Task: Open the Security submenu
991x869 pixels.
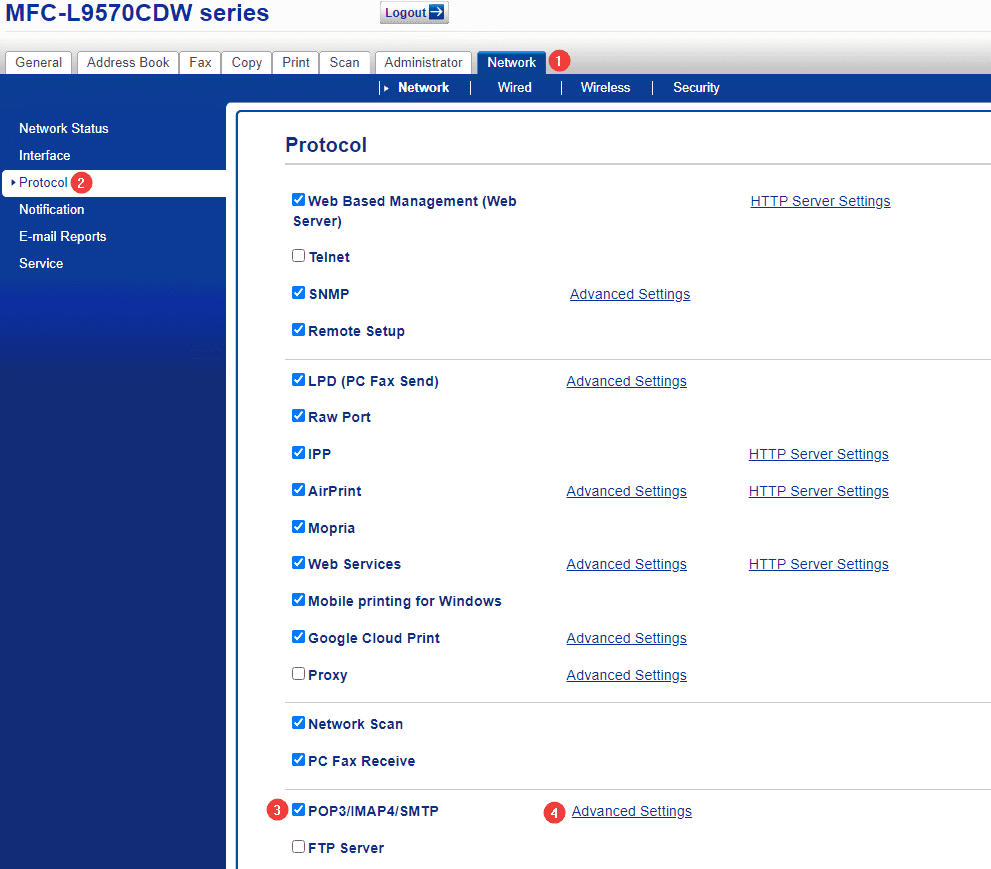Action: [x=696, y=88]
